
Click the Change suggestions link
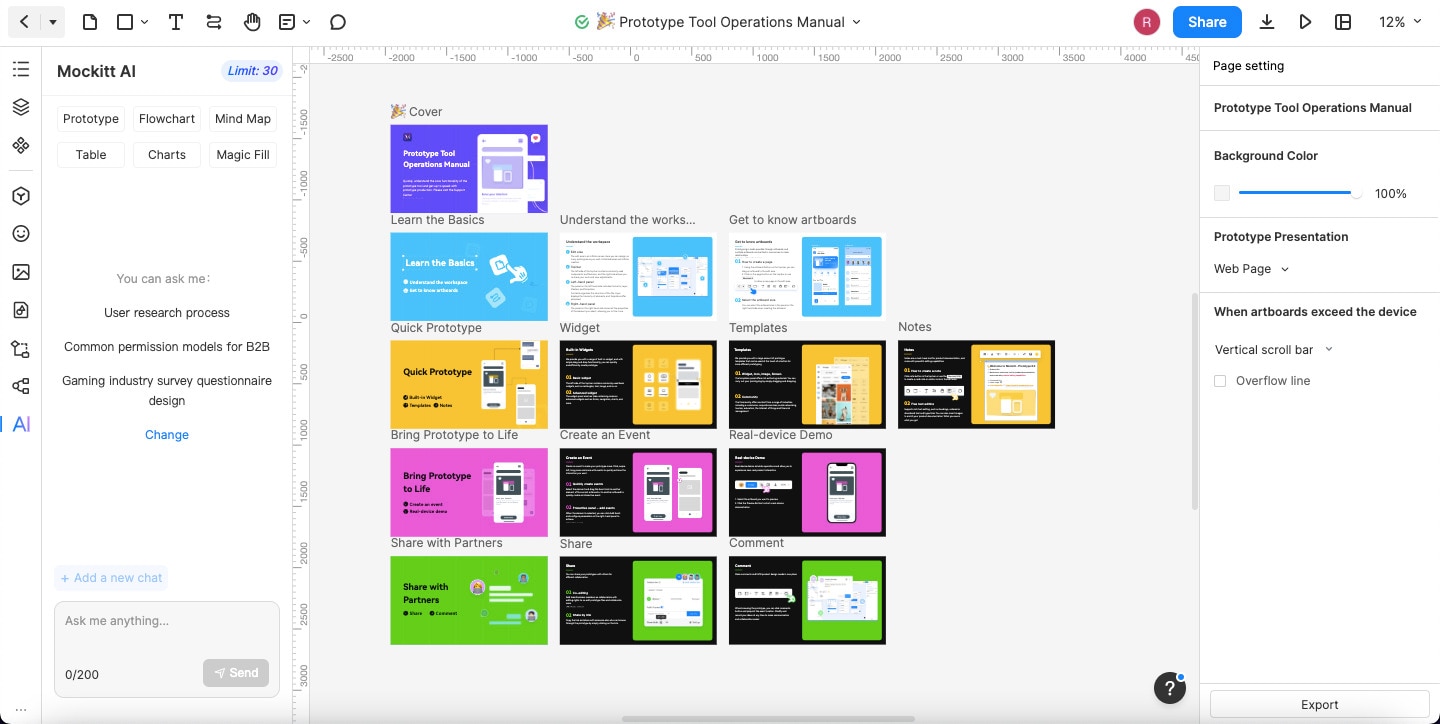point(167,435)
